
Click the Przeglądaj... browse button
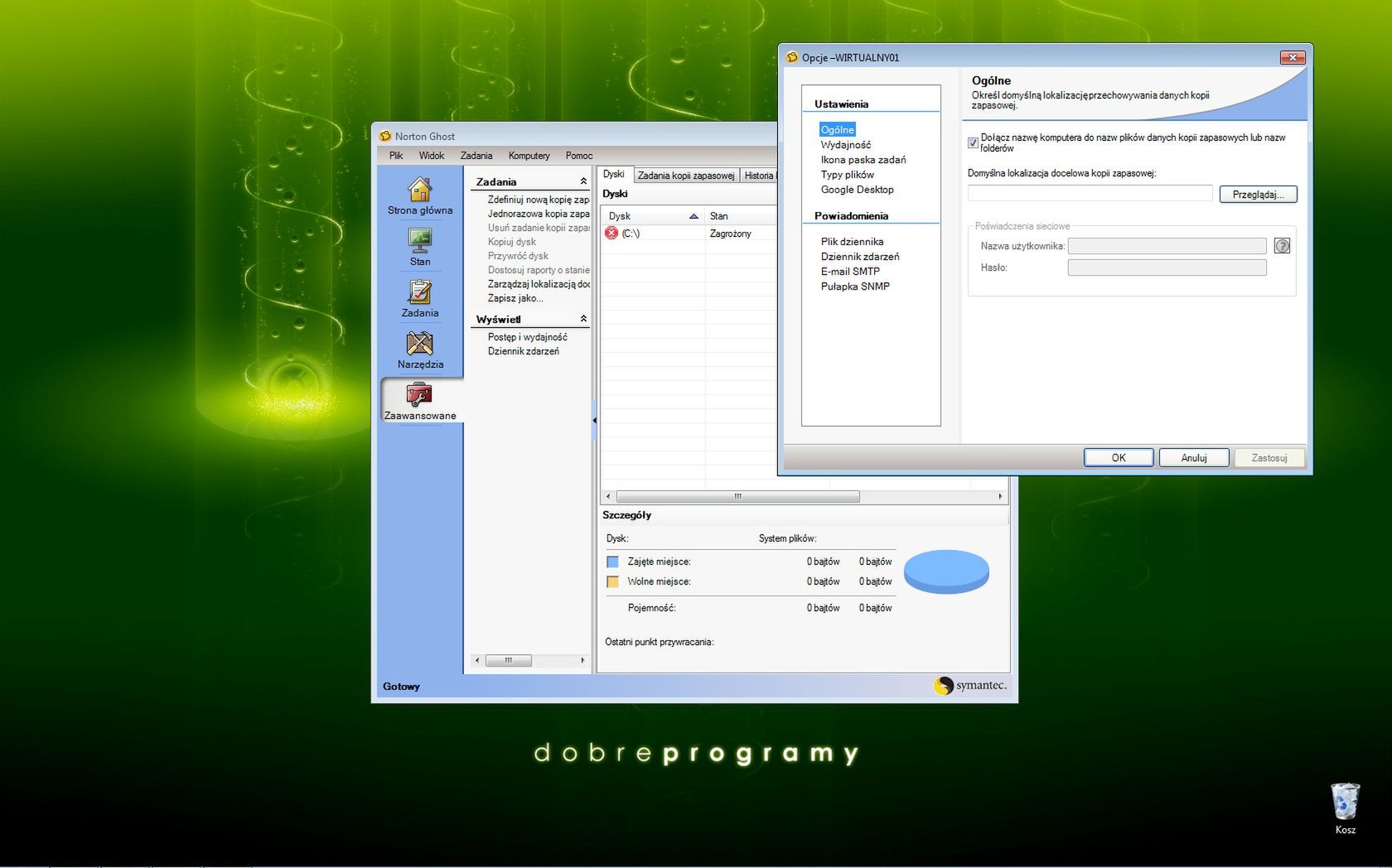coord(1258,194)
